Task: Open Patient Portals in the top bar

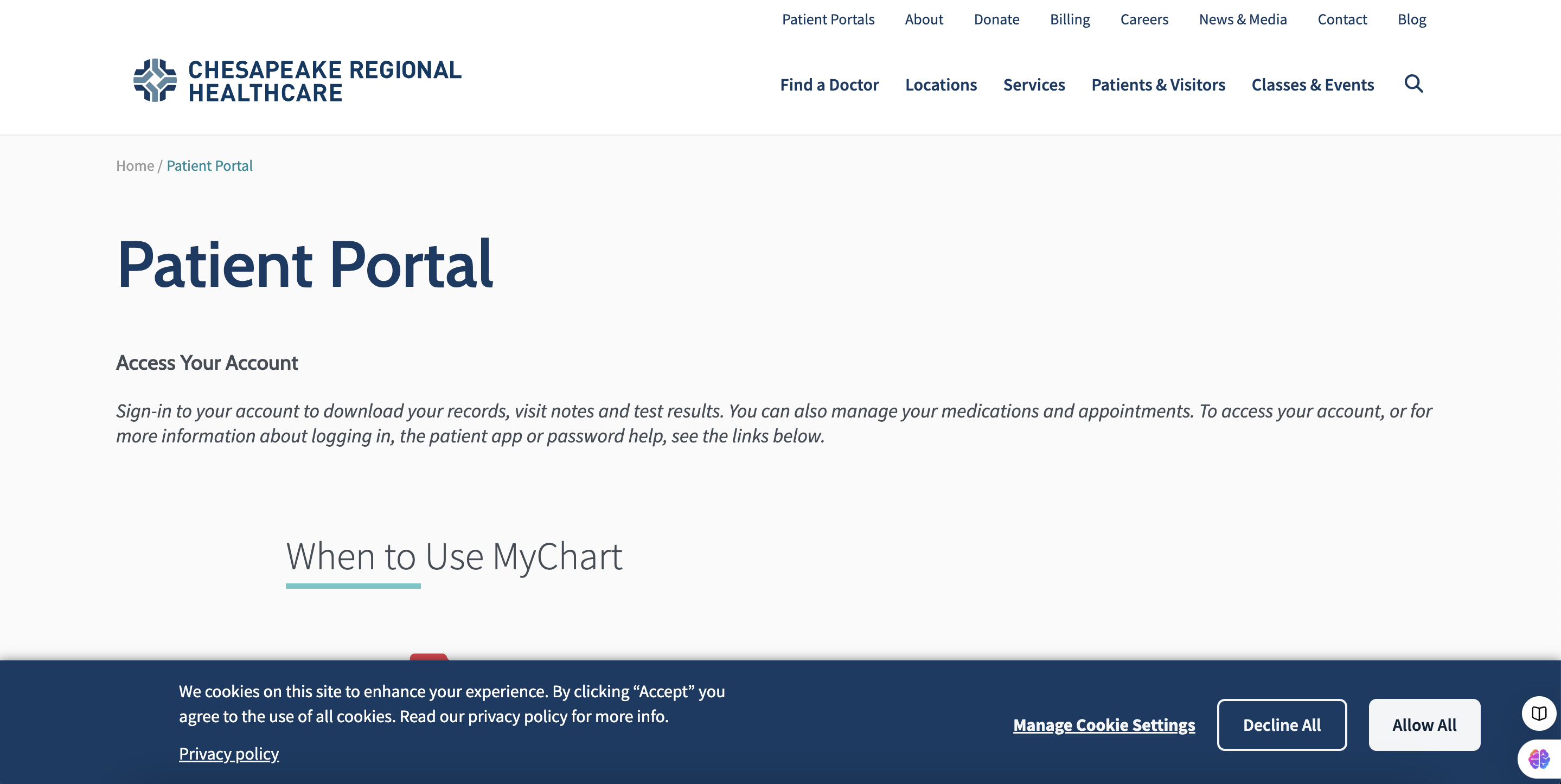Action: [828, 20]
